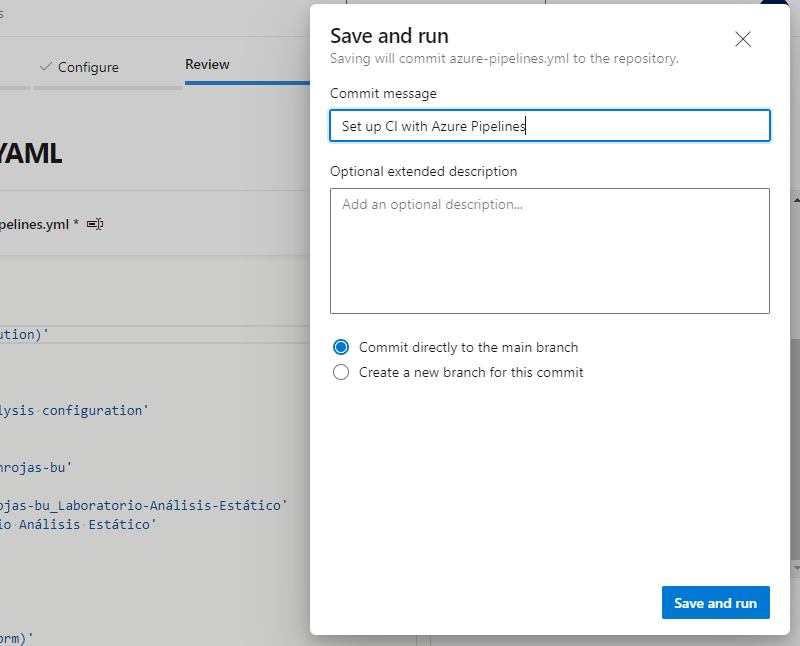Click the rename icon beside pipelines.yml
The image size is (800, 646).
(x=95, y=224)
